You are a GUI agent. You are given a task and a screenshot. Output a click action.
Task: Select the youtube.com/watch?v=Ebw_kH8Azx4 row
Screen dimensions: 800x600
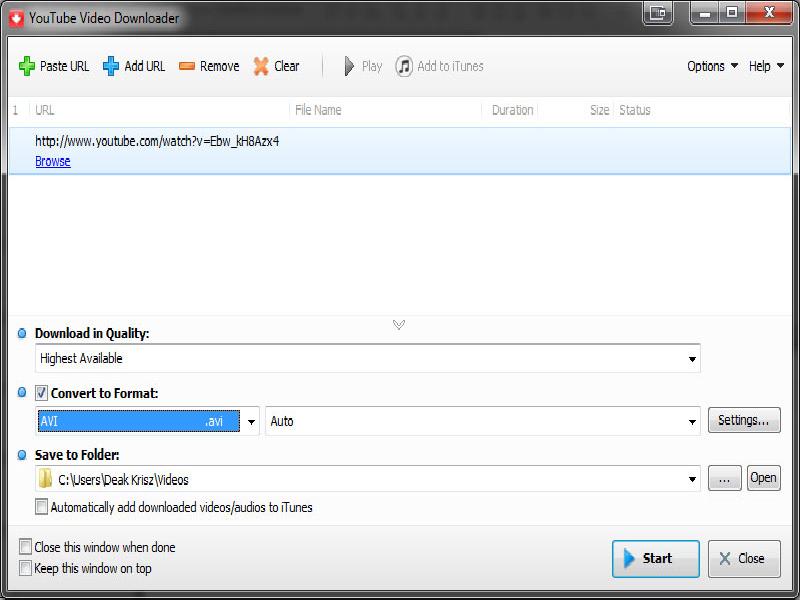(400, 151)
